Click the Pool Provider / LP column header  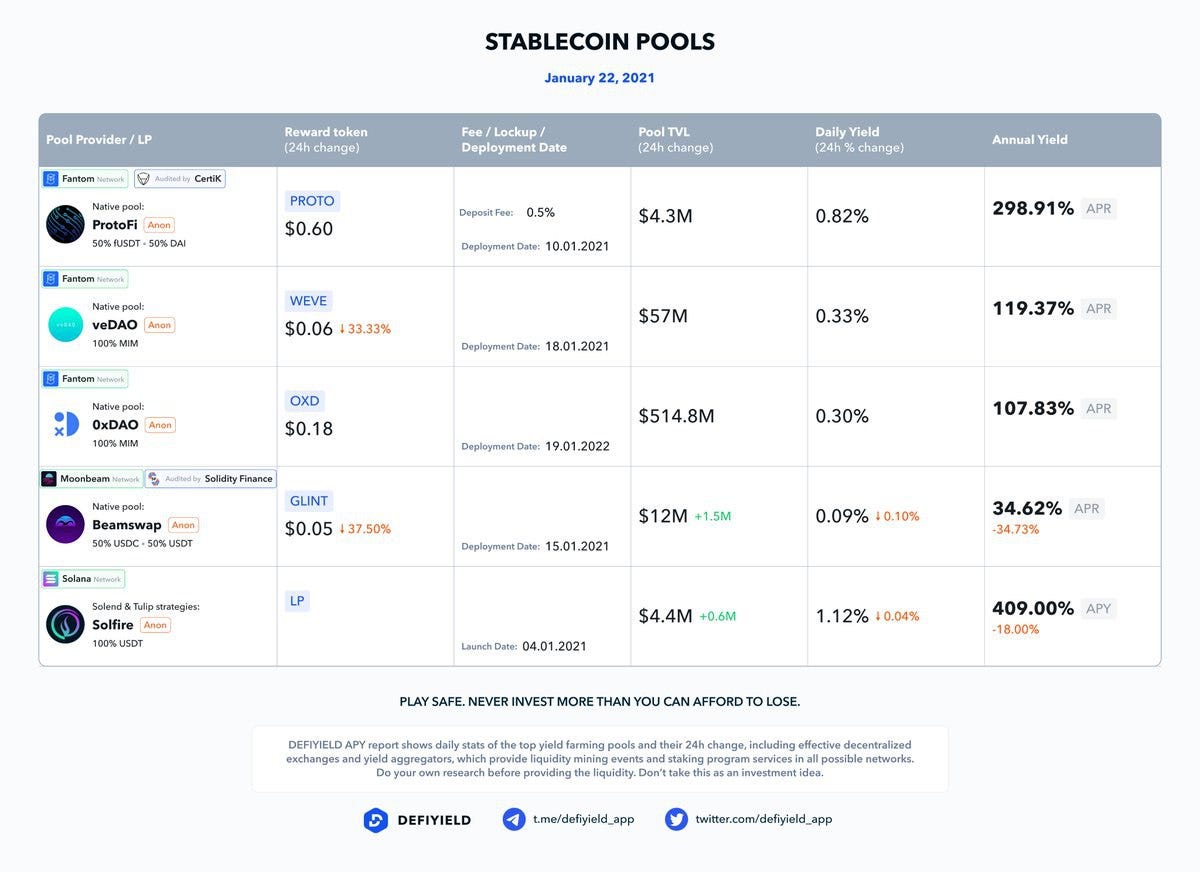(99, 140)
